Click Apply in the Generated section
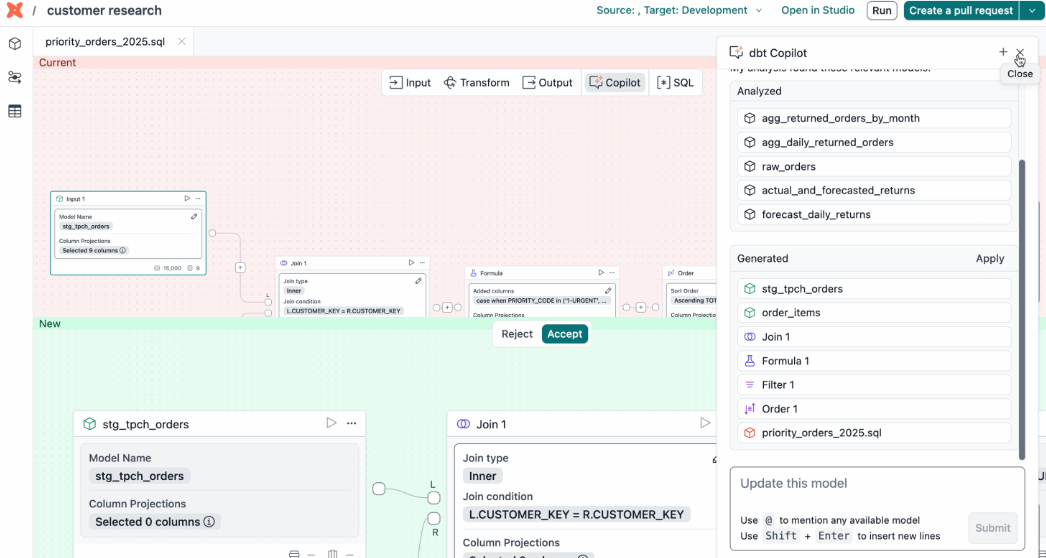 (989, 259)
